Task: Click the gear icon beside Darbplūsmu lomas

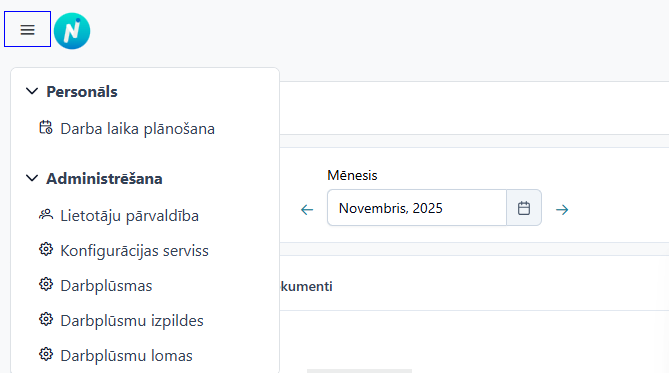Action: pyautogui.click(x=46, y=354)
